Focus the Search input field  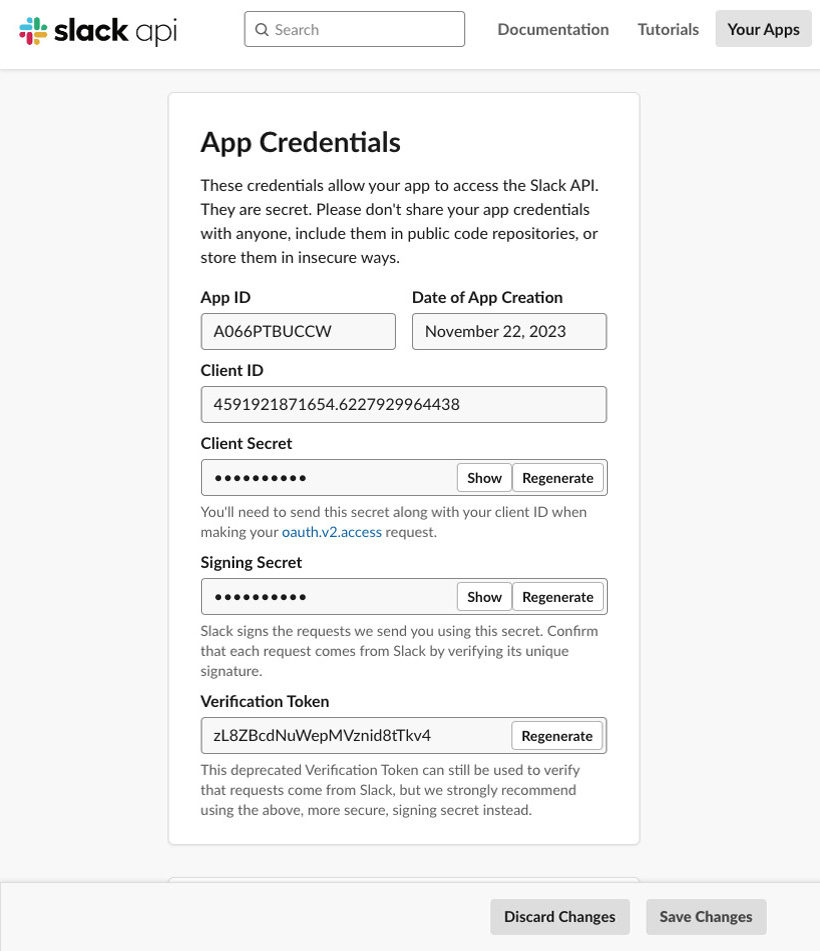(x=354, y=29)
